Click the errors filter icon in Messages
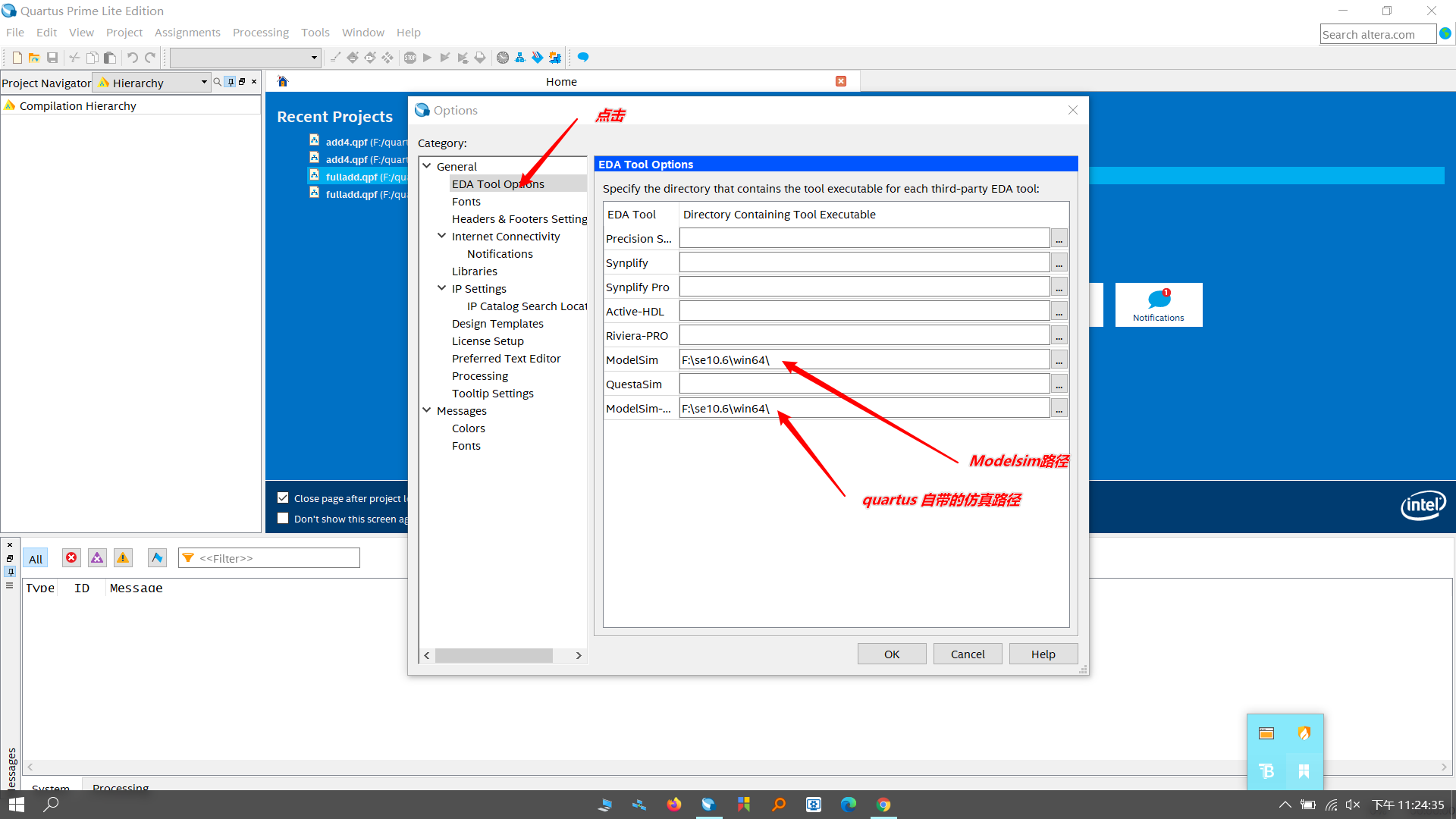The width and height of the screenshot is (1456, 819). (x=71, y=558)
